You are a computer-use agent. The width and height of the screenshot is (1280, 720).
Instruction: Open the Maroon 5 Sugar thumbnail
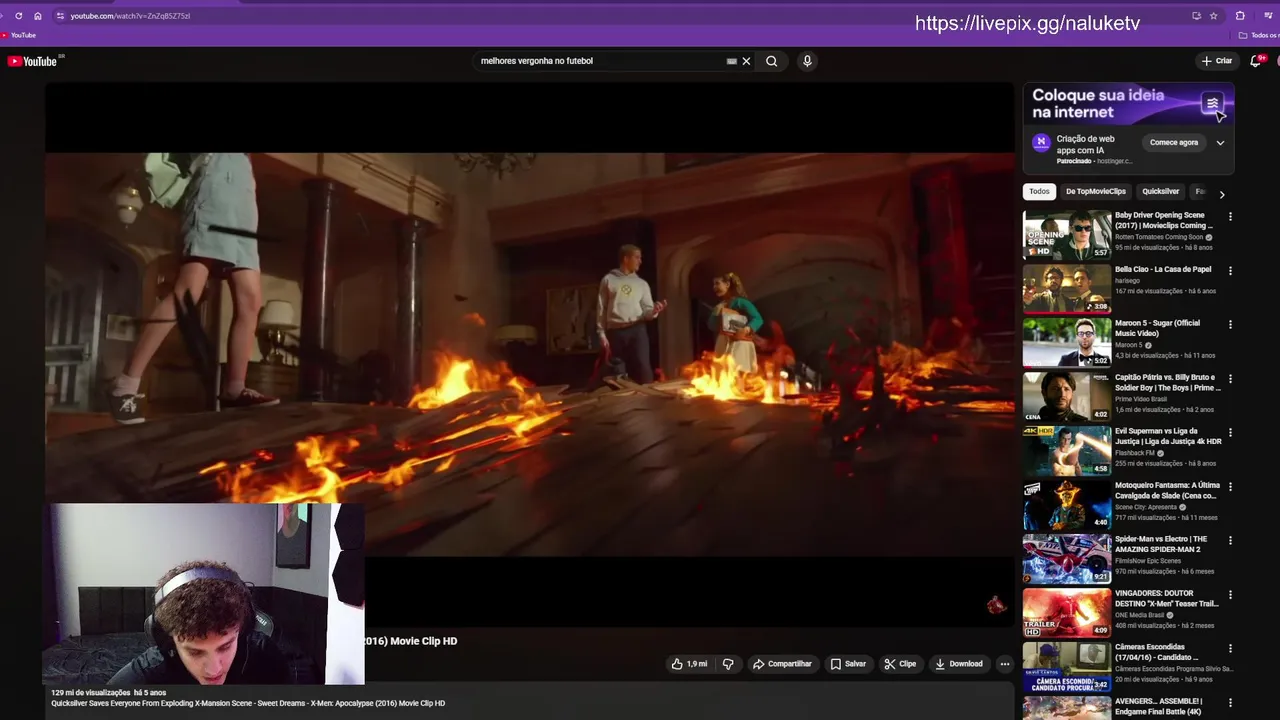point(1067,342)
